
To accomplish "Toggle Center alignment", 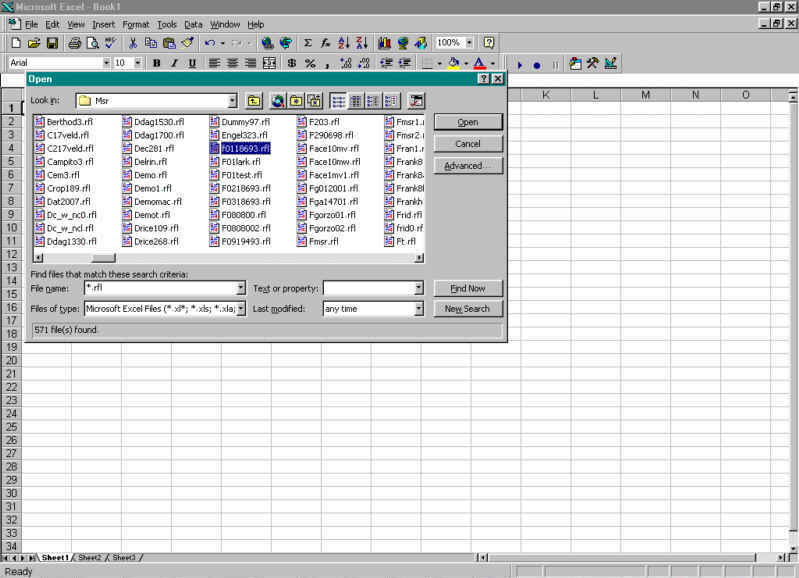I will click(232, 63).
